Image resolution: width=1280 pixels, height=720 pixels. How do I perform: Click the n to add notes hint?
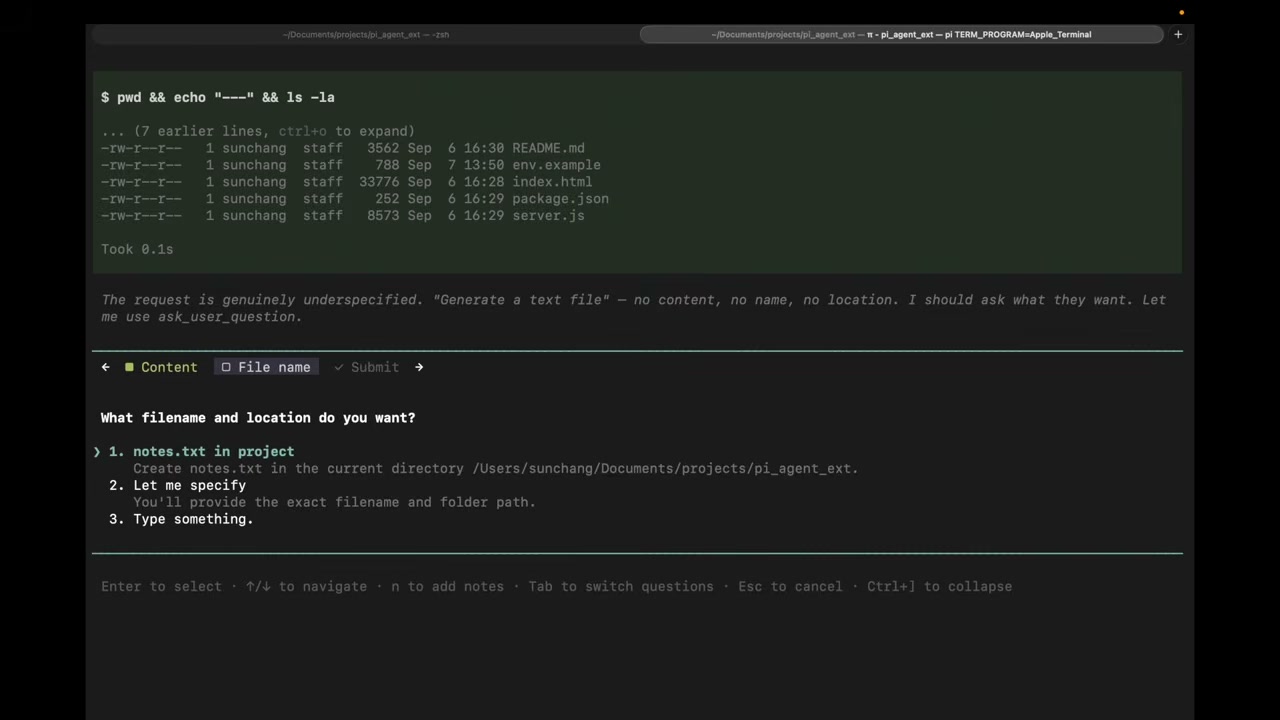coord(447,587)
